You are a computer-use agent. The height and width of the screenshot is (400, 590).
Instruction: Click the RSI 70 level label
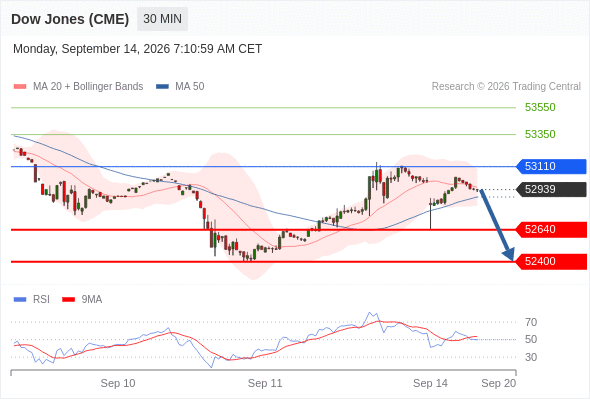[531, 322]
